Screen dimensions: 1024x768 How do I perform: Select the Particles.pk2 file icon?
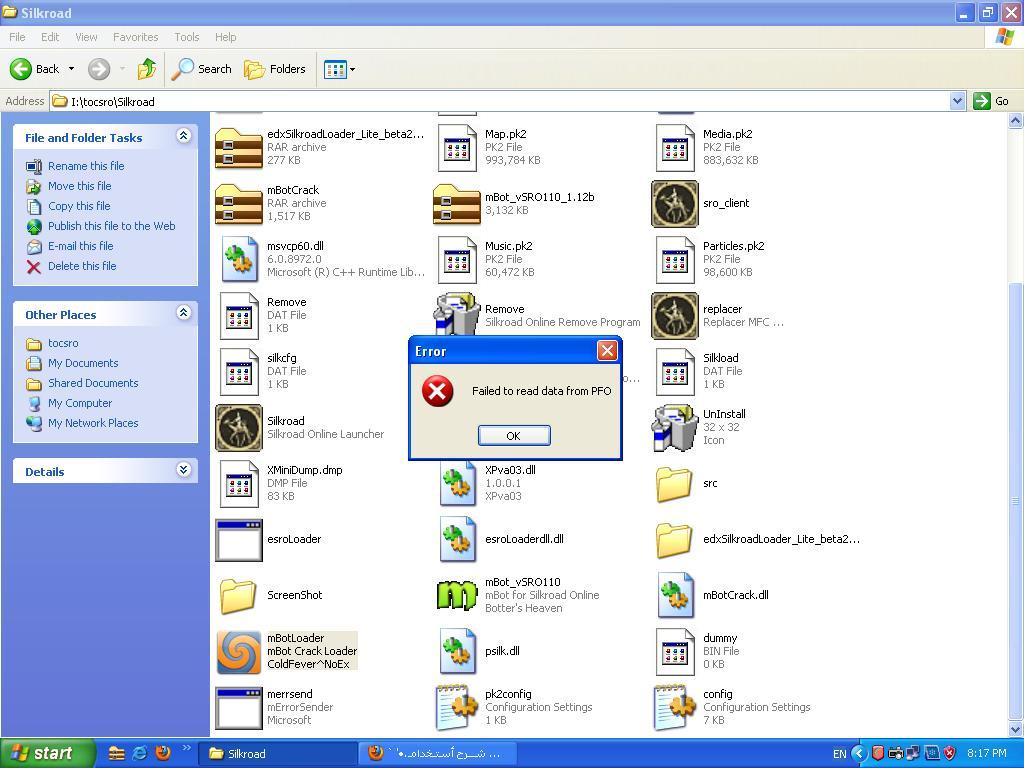click(x=675, y=260)
